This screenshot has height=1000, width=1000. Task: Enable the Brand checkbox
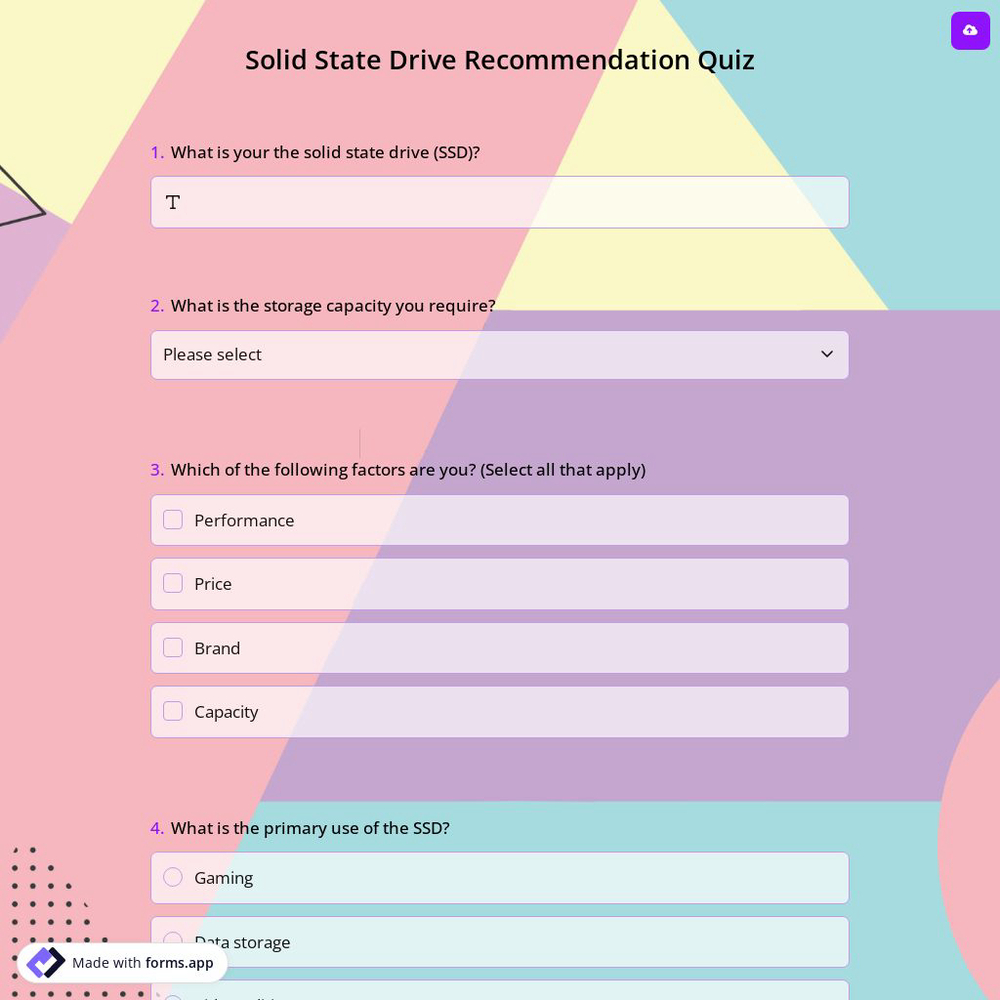172,647
